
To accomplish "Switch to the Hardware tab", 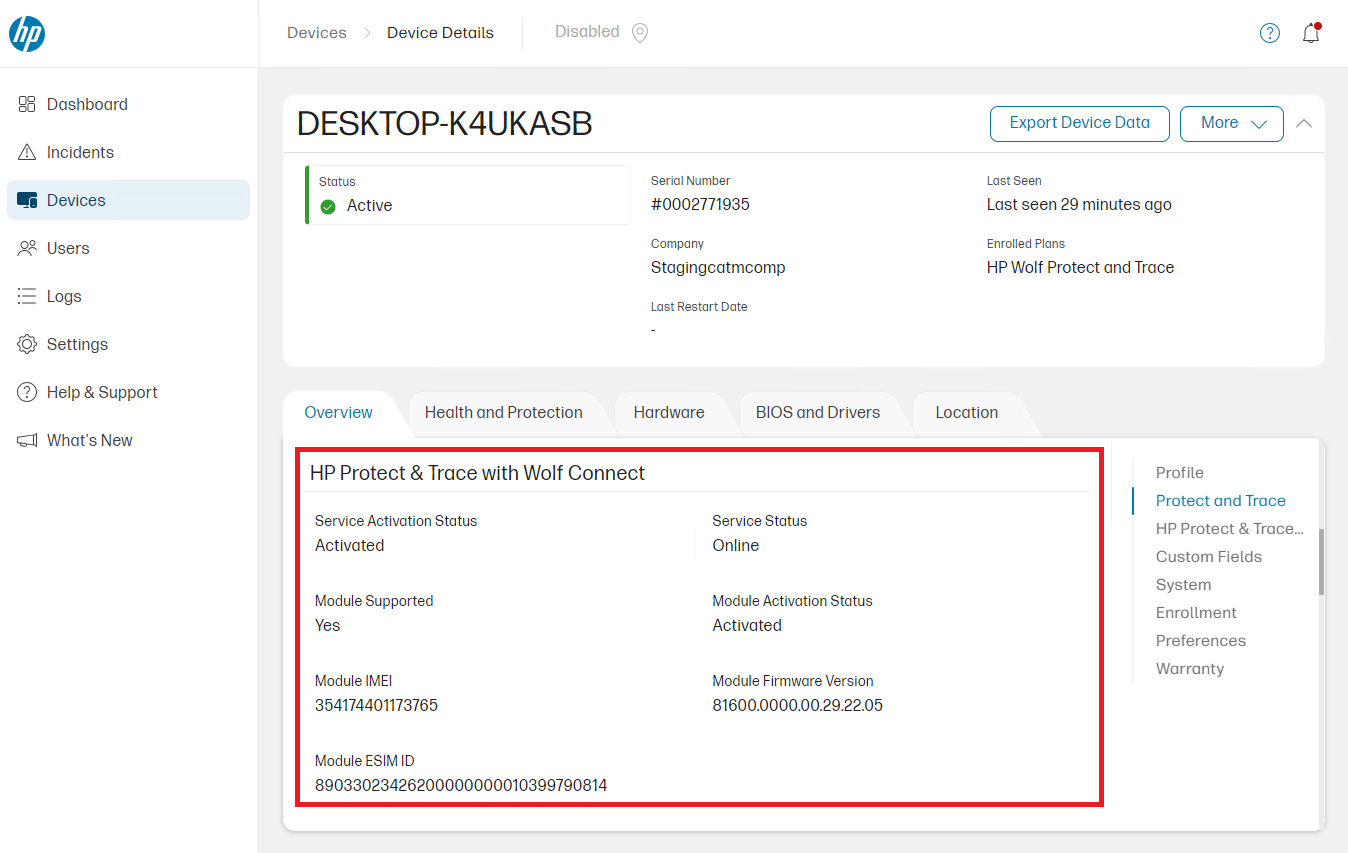I will click(668, 412).
